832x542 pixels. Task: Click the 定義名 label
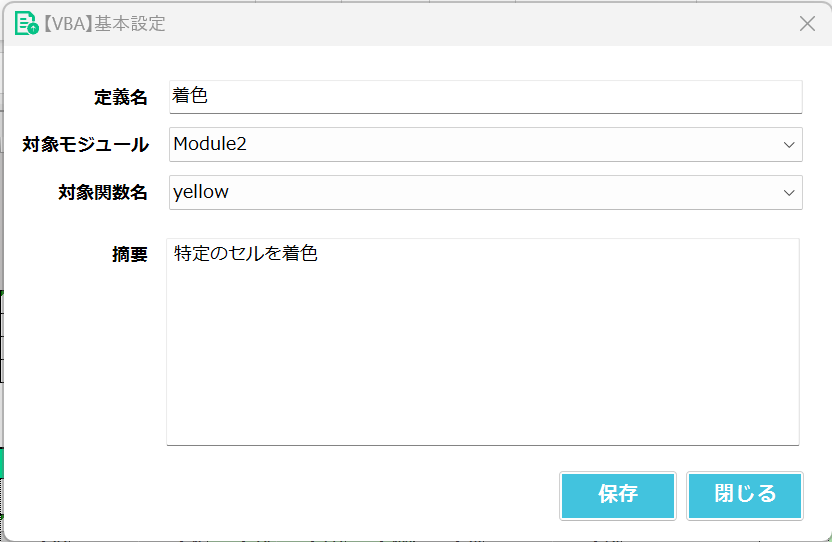[x=120, y=98]
